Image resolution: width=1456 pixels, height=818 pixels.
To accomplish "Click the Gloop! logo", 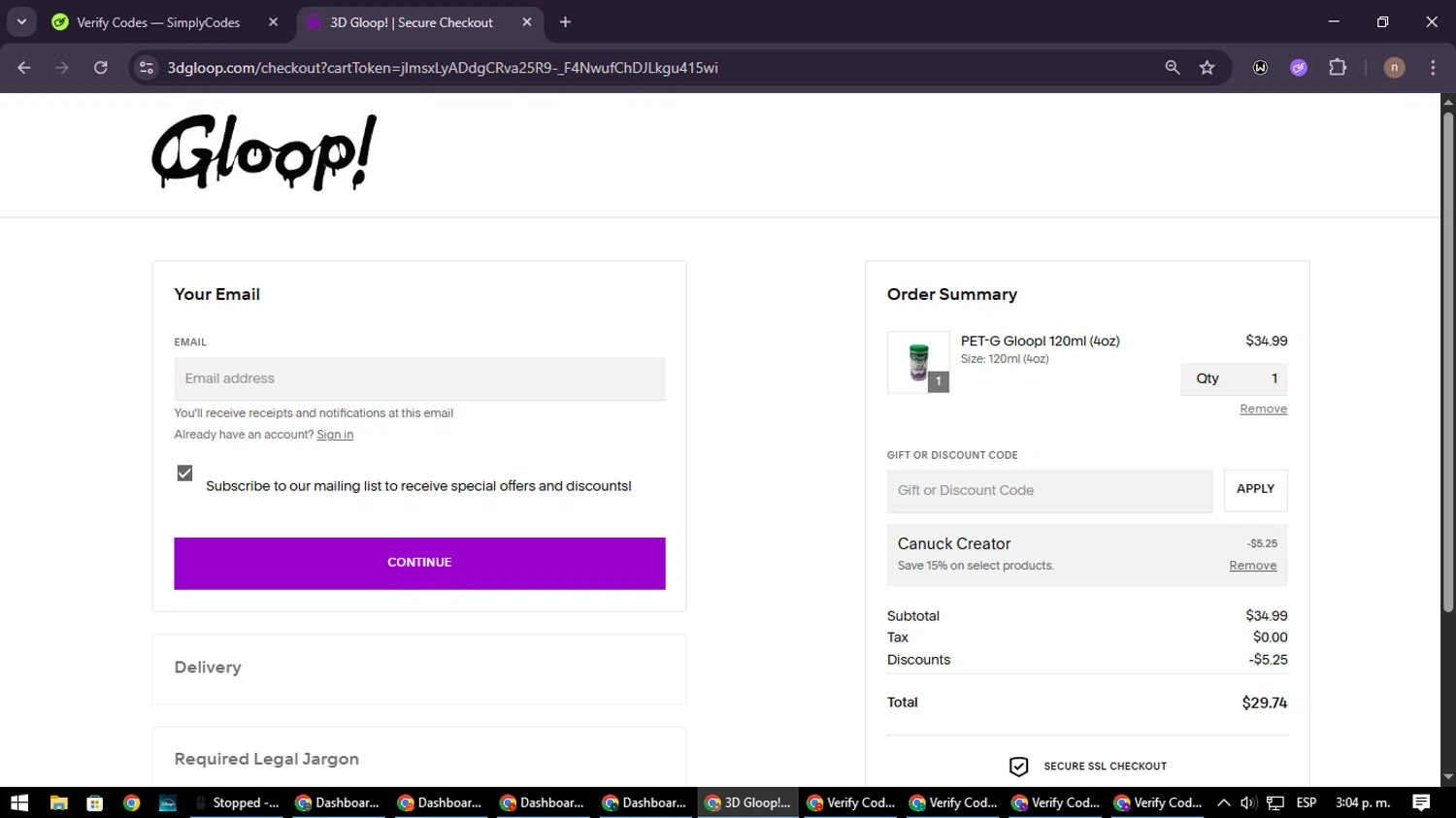I will (264, 152).
